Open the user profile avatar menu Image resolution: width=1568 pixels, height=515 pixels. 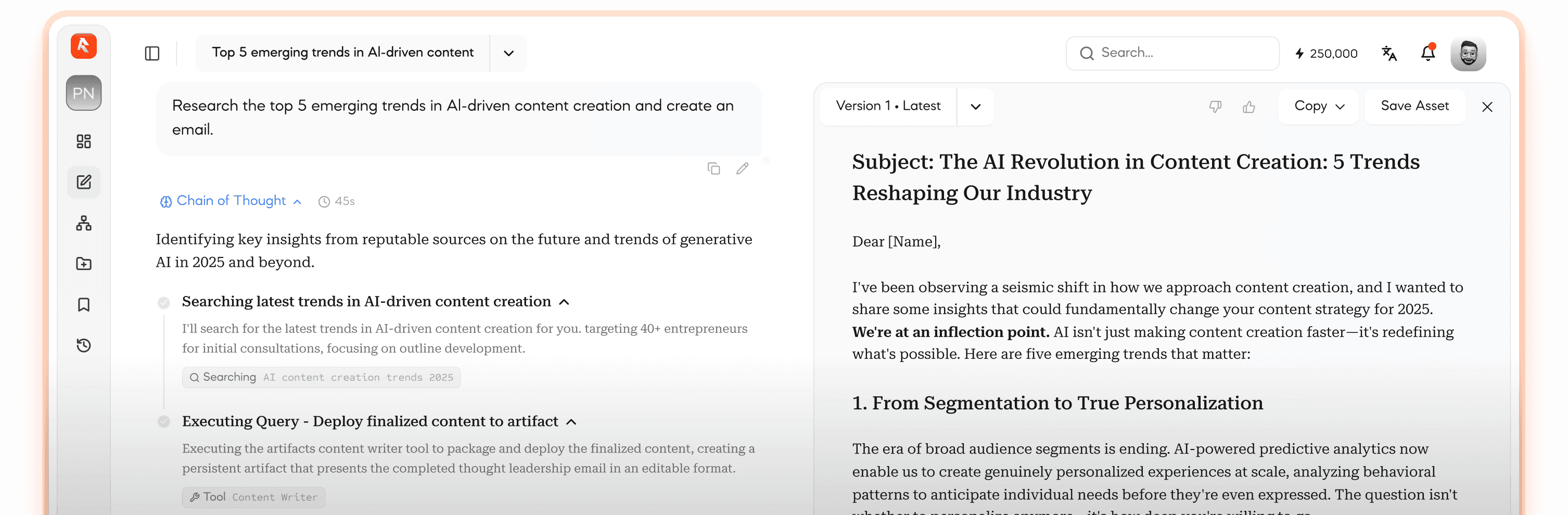(x=1469, y=54)
